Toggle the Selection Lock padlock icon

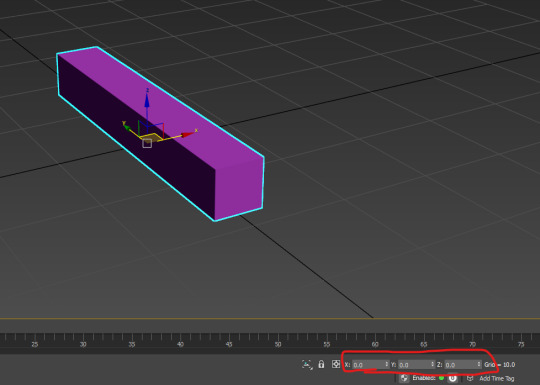click(321, 364)
